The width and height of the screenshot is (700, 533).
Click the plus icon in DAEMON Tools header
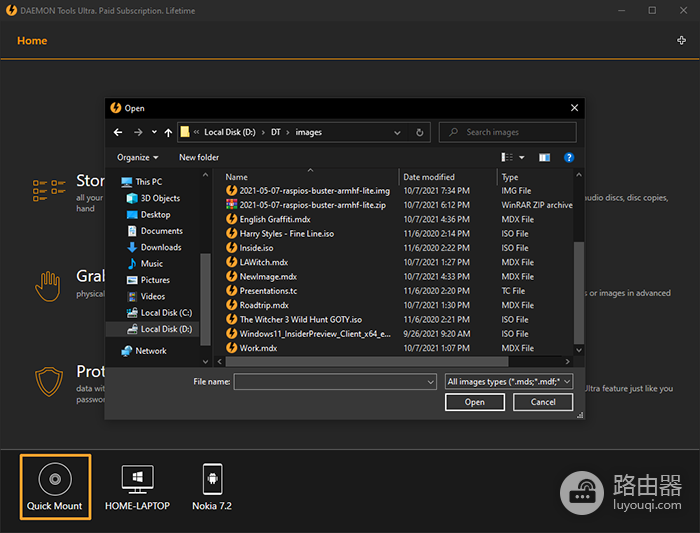point(681,41)
